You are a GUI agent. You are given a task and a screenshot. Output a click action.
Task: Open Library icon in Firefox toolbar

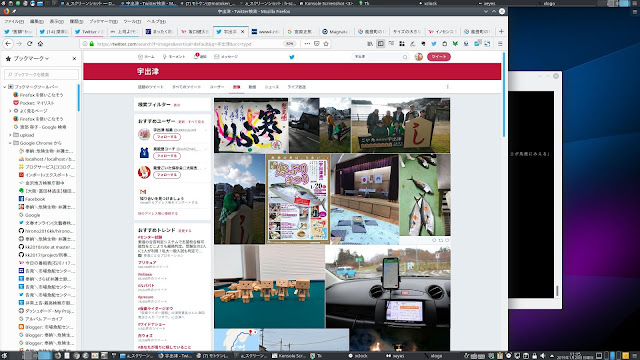[x=370, y=44]
